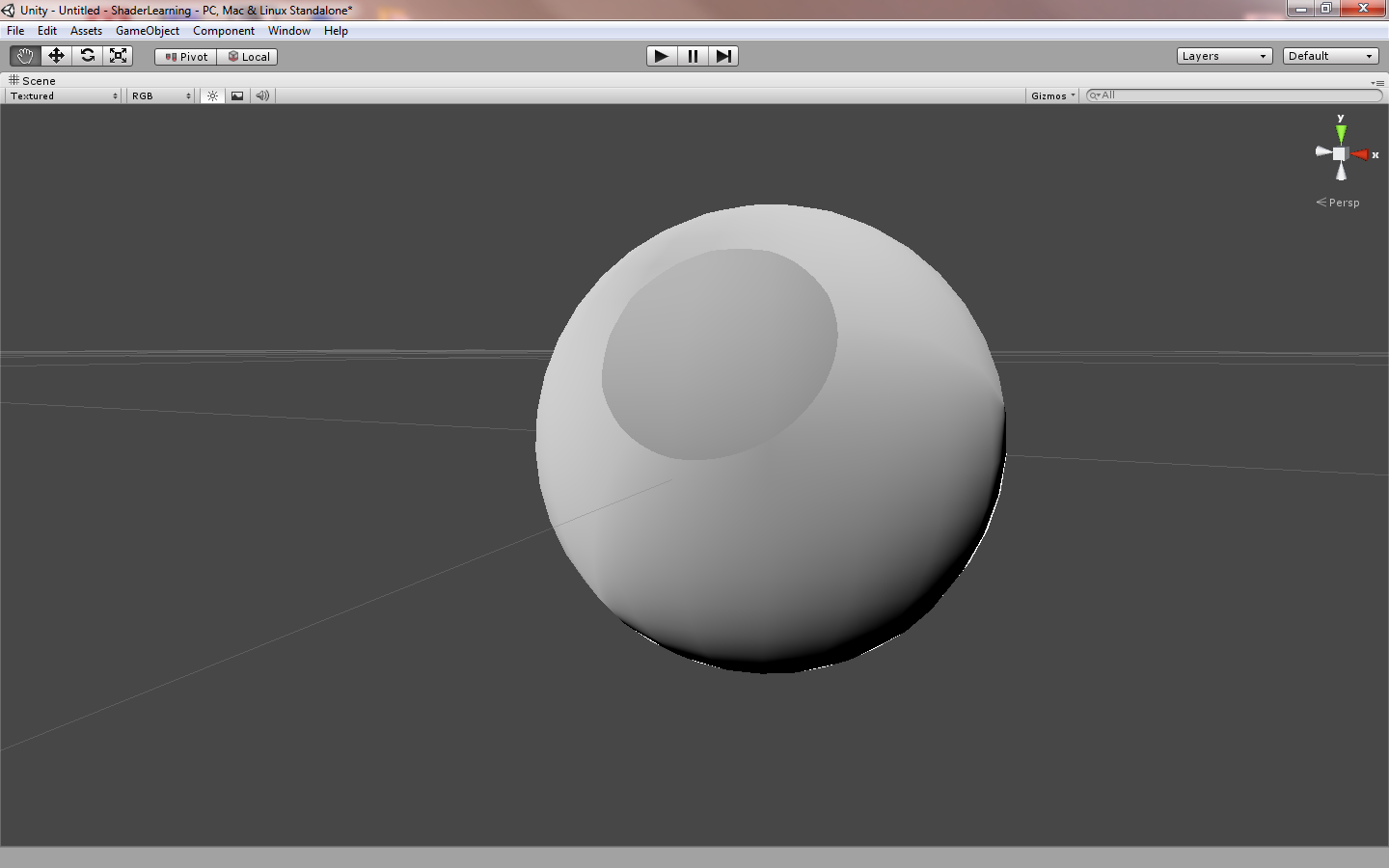The image size is (1389, 868).
Task: Minimize the Unity window
Action: (x=1300, y=9)
